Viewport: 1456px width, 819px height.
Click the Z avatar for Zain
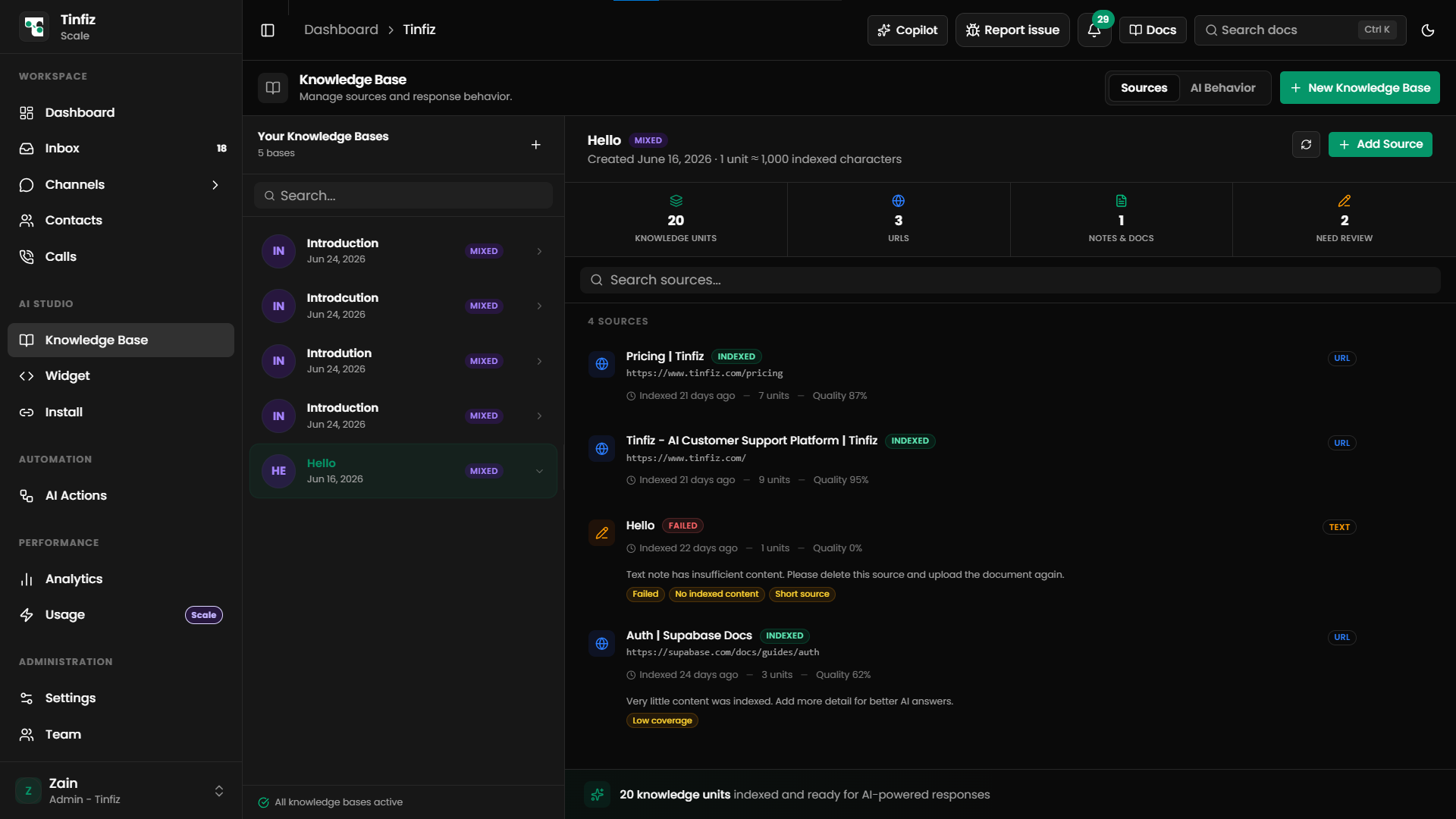pos(29,791)
